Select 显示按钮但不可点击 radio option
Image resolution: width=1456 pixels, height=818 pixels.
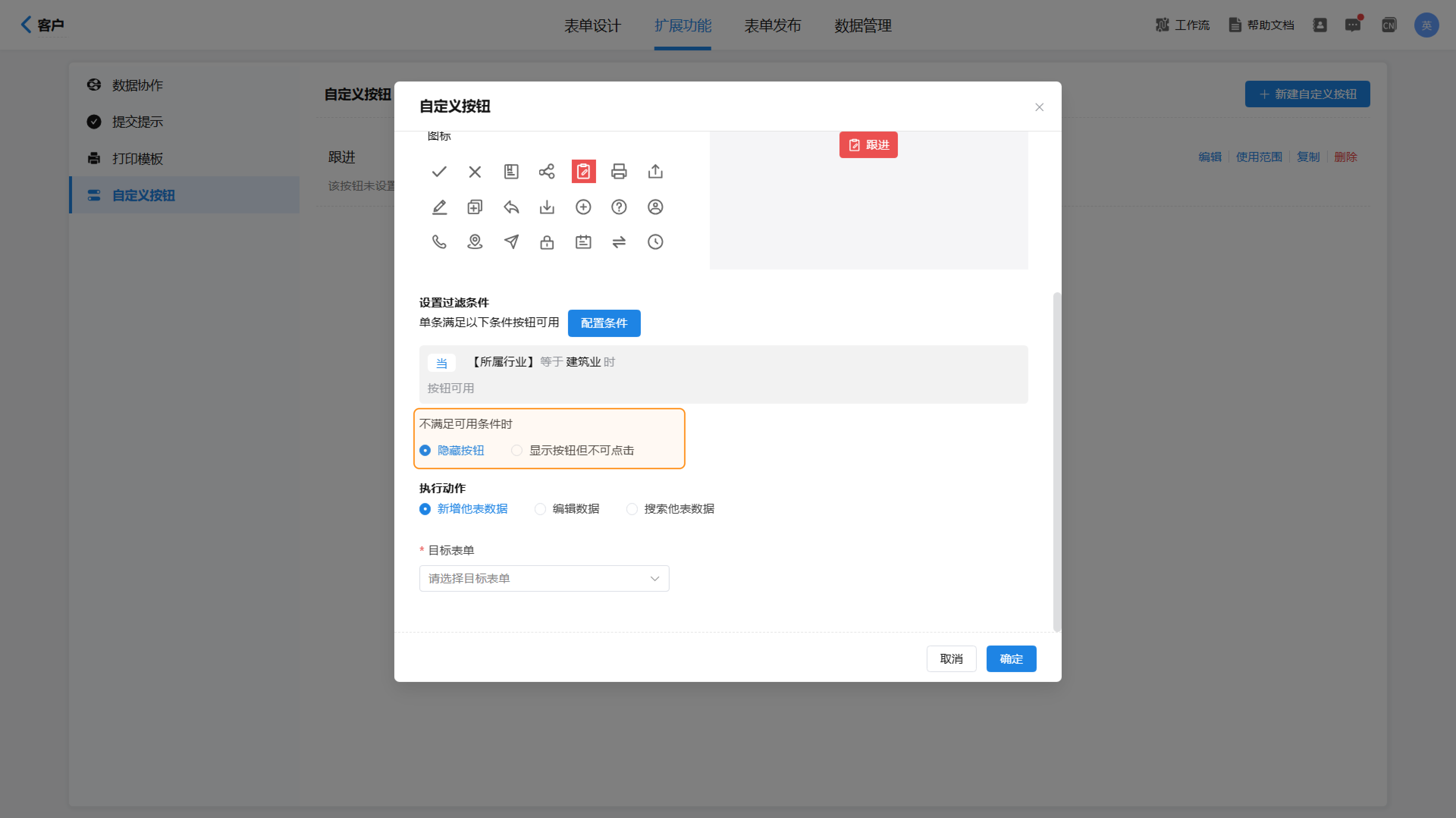[x=573, y=450]
